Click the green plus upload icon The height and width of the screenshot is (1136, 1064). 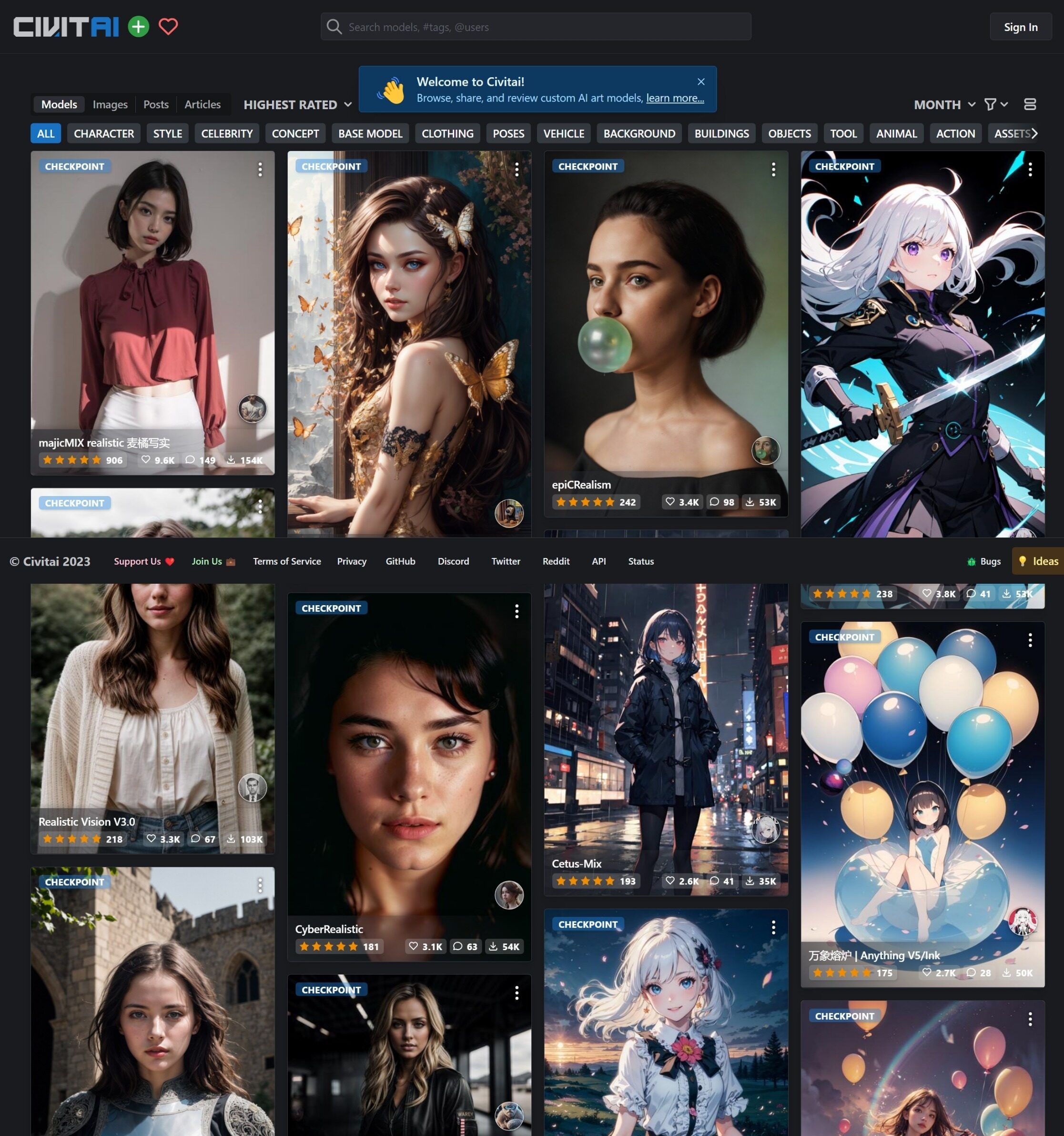coord(138,26)
